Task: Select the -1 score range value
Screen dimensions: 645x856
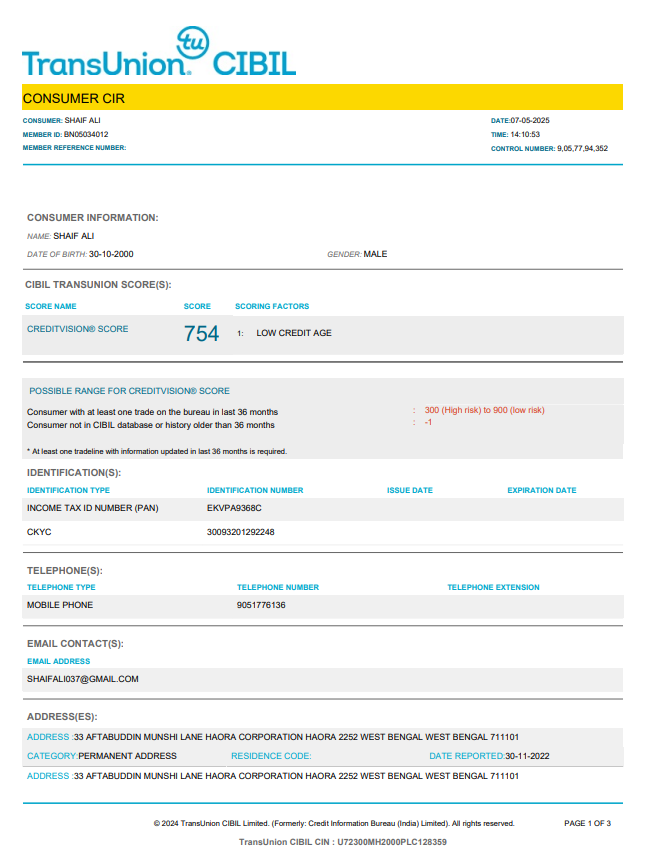Action: pos(428,423)
